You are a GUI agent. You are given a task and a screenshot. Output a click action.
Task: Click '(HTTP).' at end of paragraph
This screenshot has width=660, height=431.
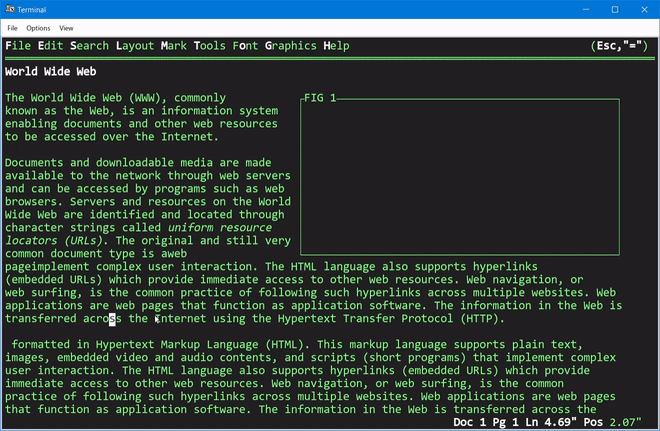click(482, 318)
